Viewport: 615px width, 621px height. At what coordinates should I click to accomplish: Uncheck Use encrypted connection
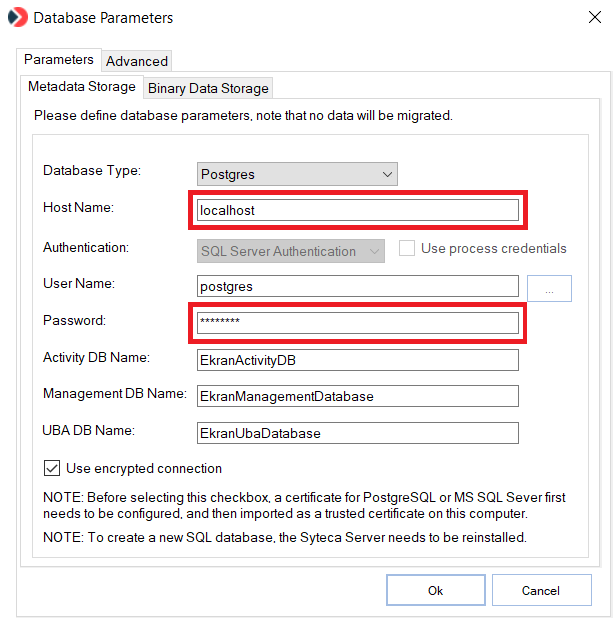tap(52, 468)
